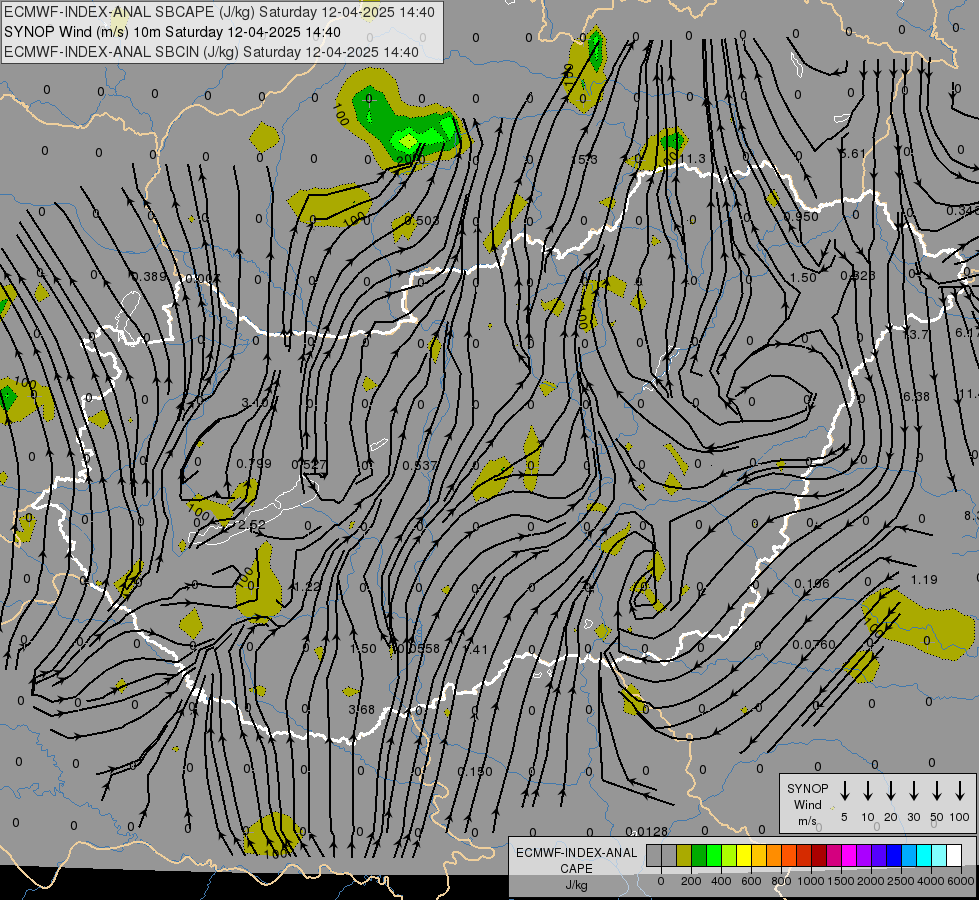Pick the bright cyan swatch after the 4000 tick
The width and height of the screenshot is (979, 900).
pyautogui.click(x=938, y=855)
